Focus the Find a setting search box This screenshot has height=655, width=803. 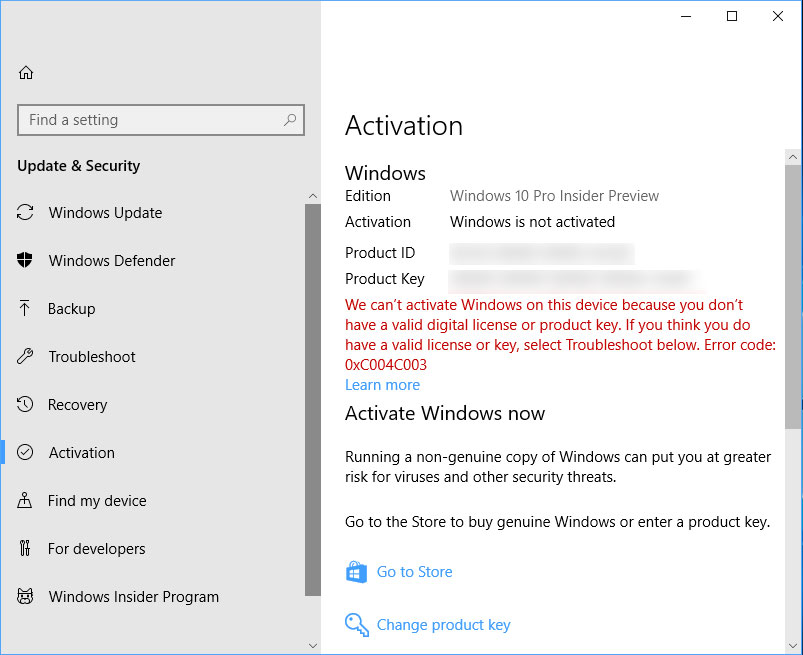(161, 120)
